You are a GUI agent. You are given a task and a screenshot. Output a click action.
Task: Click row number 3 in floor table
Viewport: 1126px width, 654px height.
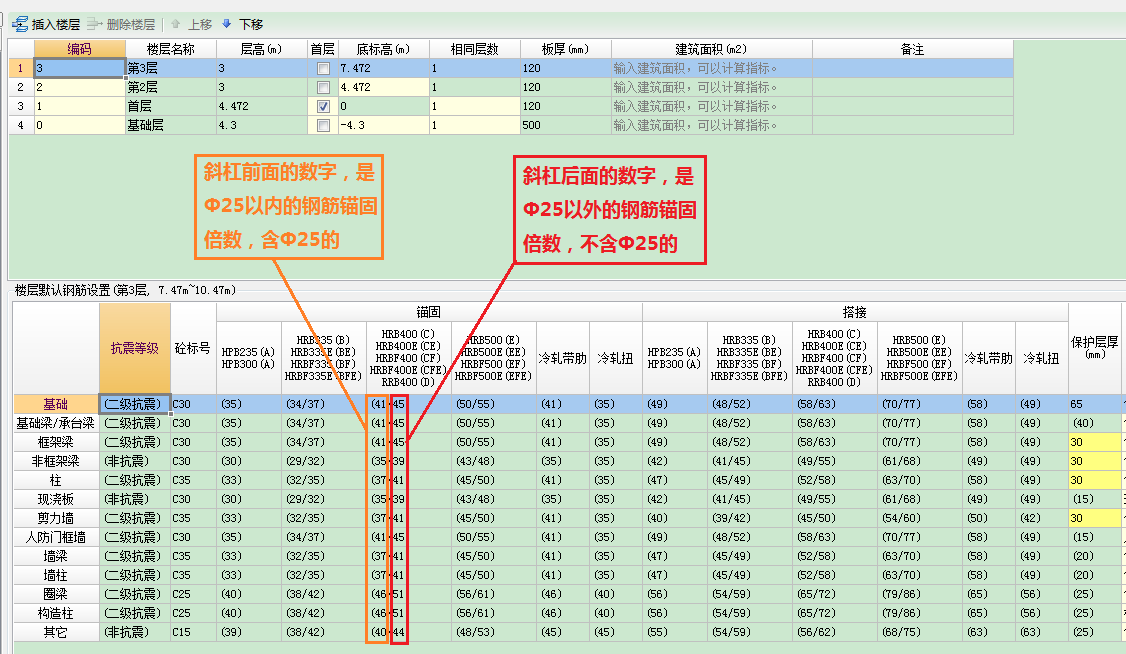pos(21,106)
